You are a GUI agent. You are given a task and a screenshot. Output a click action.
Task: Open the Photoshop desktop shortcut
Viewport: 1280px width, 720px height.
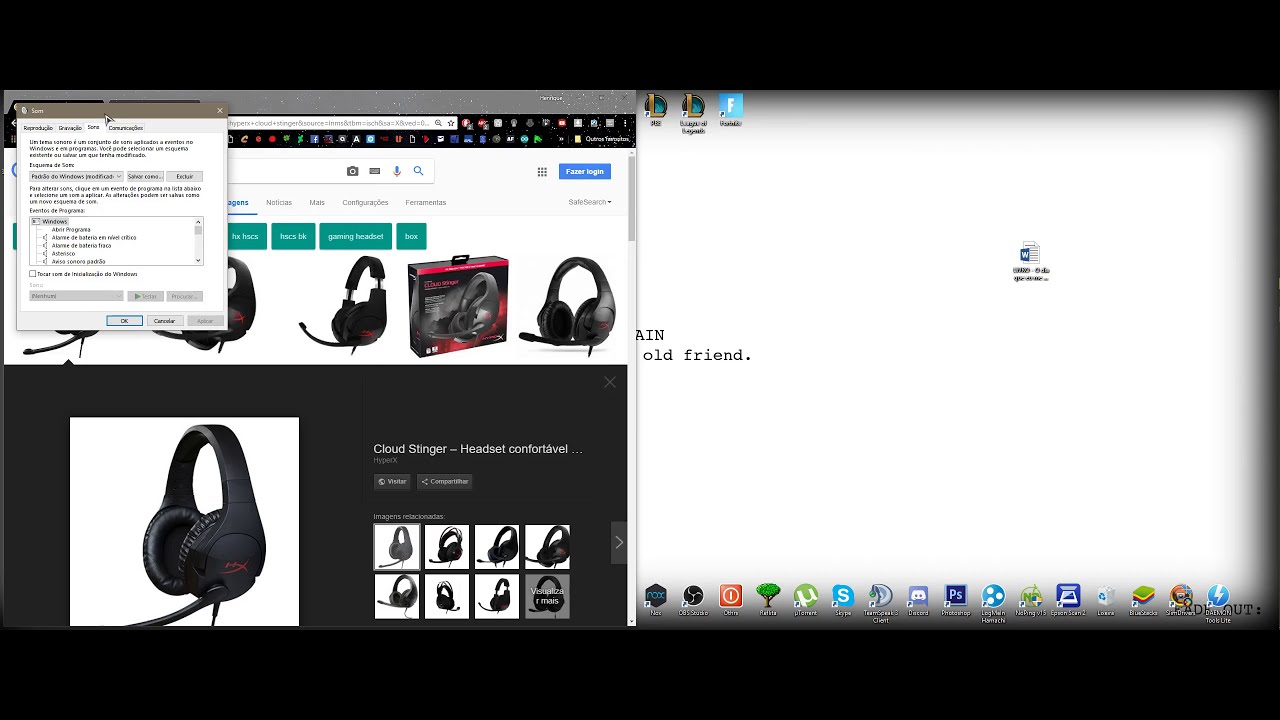[x=955, y=599]
